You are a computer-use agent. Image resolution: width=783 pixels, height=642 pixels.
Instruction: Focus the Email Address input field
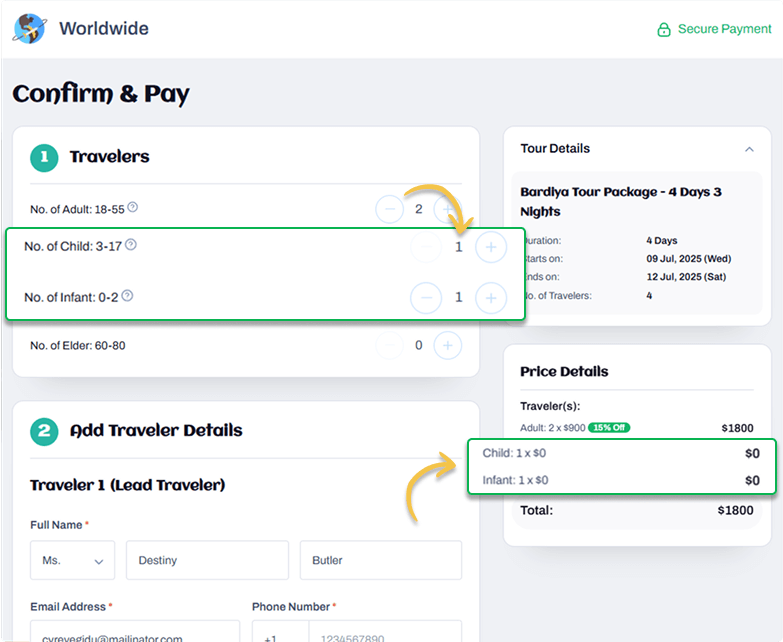[x=135, y=631]
